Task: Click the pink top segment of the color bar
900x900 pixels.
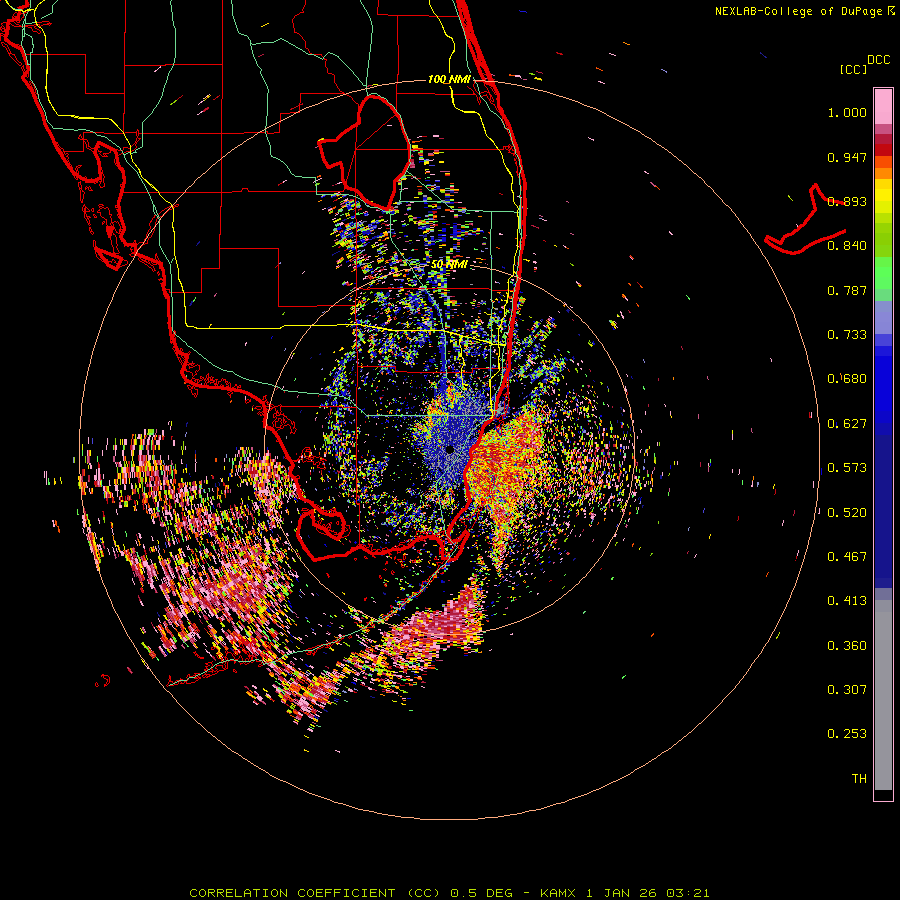Action: (883, 106)
